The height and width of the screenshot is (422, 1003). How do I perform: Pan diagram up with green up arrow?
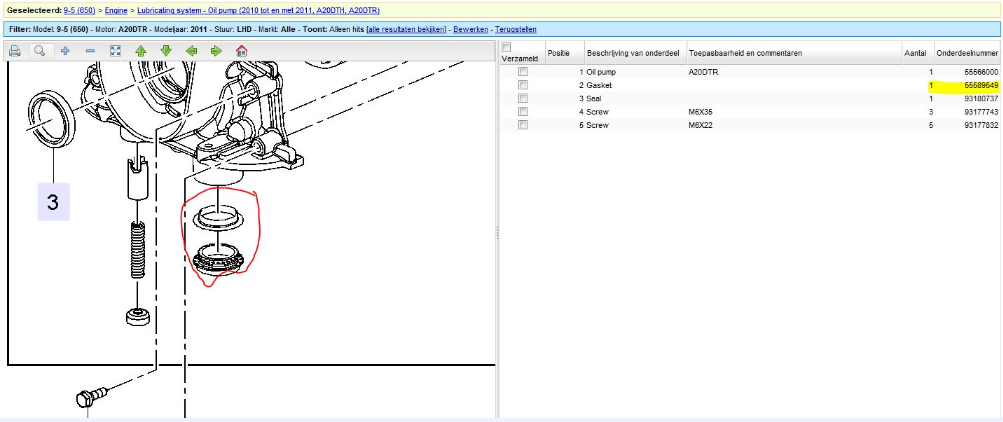[x=141, y=50]
